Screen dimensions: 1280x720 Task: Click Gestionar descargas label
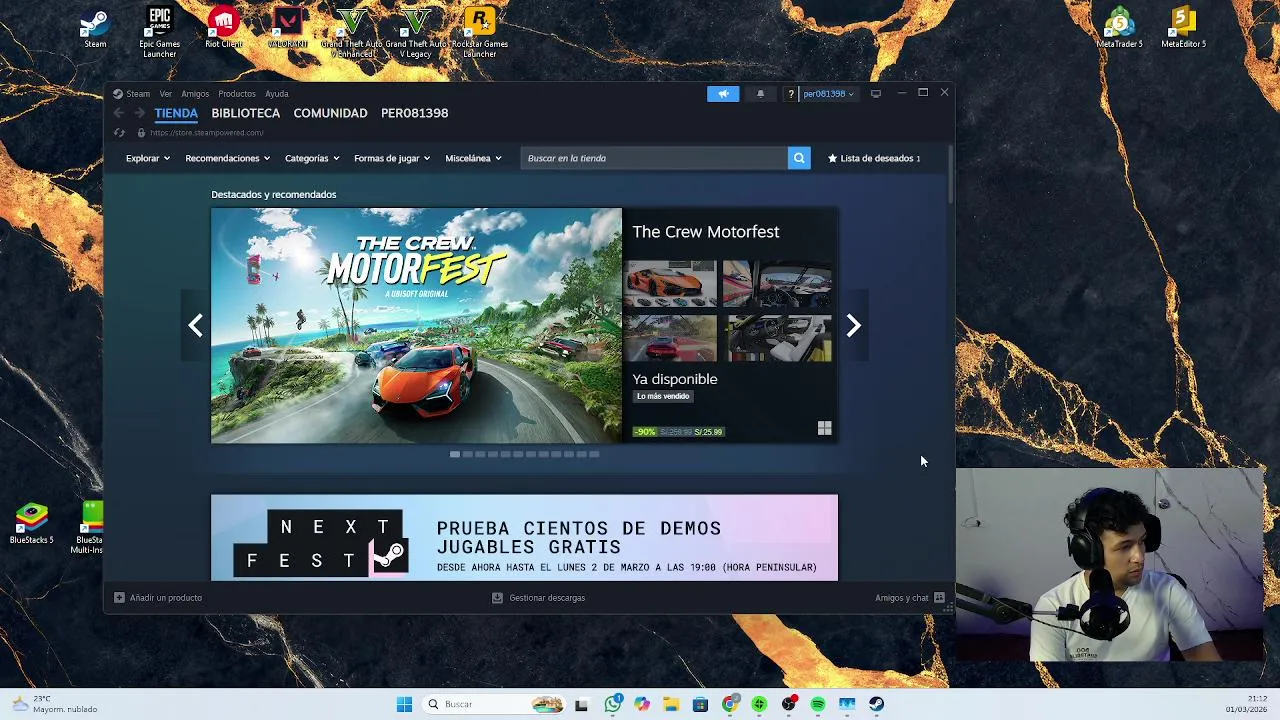click(x=547, y=598)
